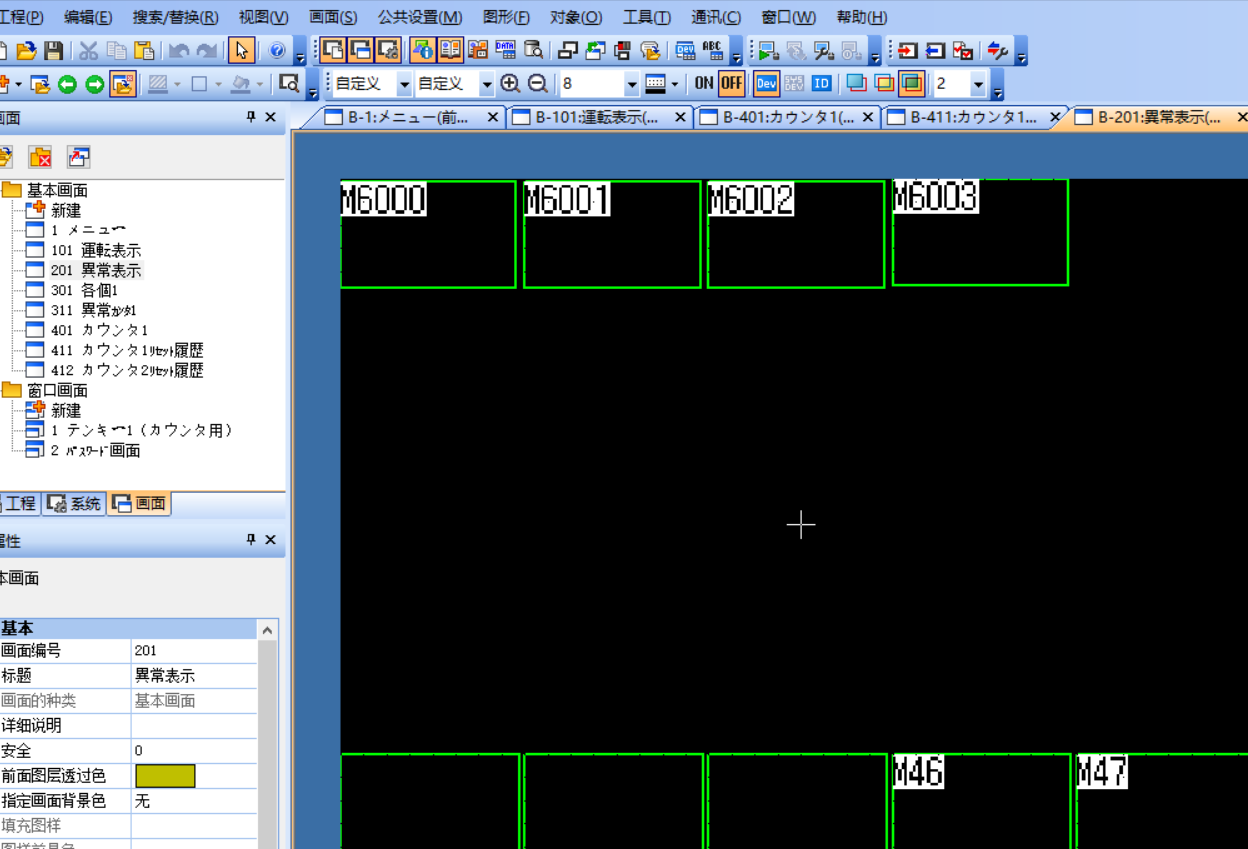Switch to the 系统 panel tab
Image resolution: width=1248 pixels, height=849 pixels.
[x=74, y=504]
